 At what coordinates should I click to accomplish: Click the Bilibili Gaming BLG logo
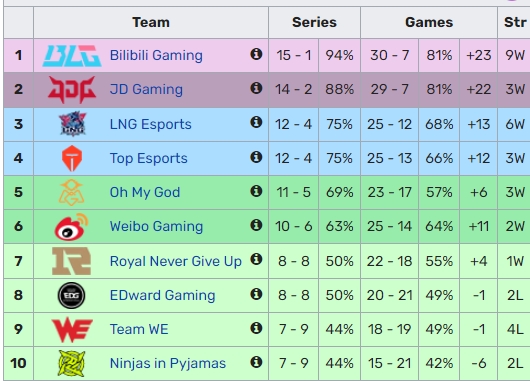[72, 55]
